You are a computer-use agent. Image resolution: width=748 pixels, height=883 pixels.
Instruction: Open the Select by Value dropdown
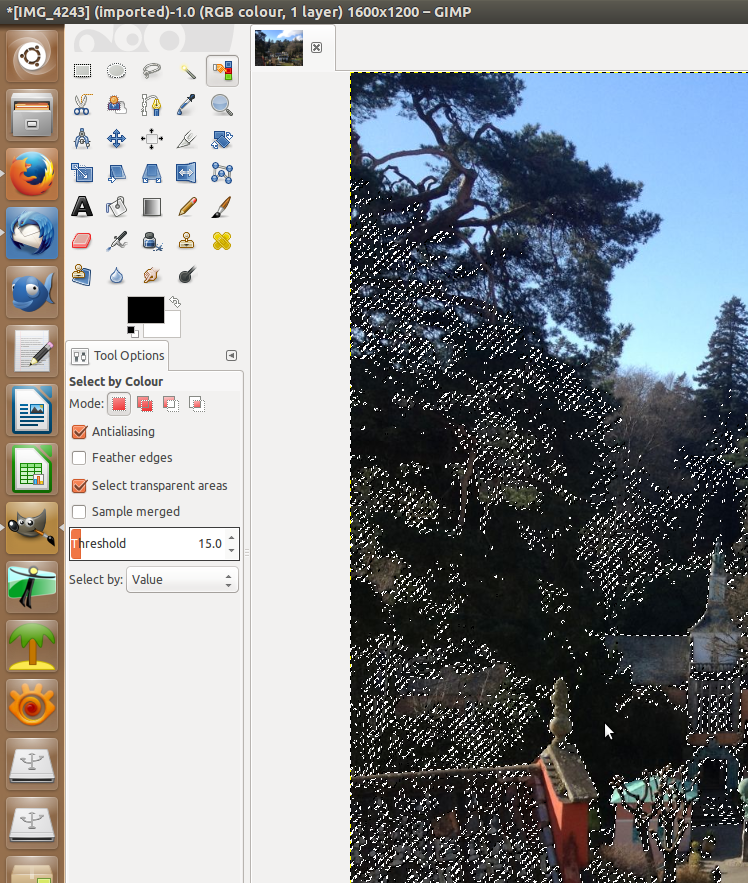182,580
